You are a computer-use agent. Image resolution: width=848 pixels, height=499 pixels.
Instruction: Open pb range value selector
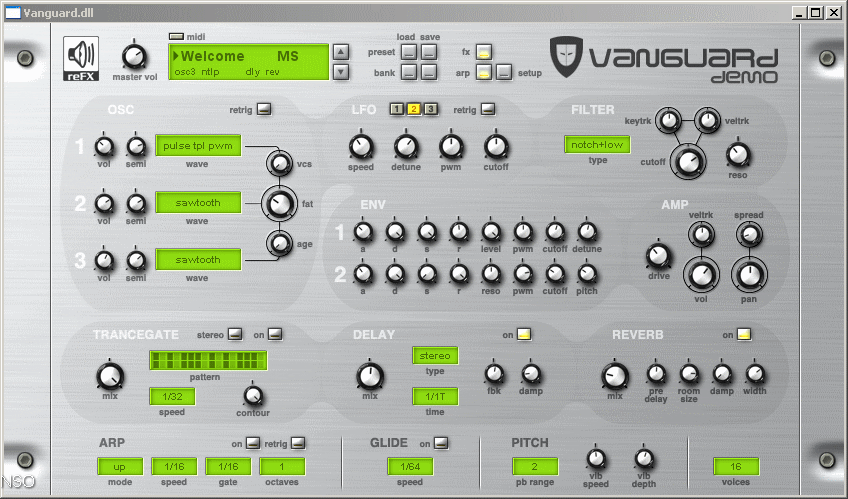click(x=535, y=467)
